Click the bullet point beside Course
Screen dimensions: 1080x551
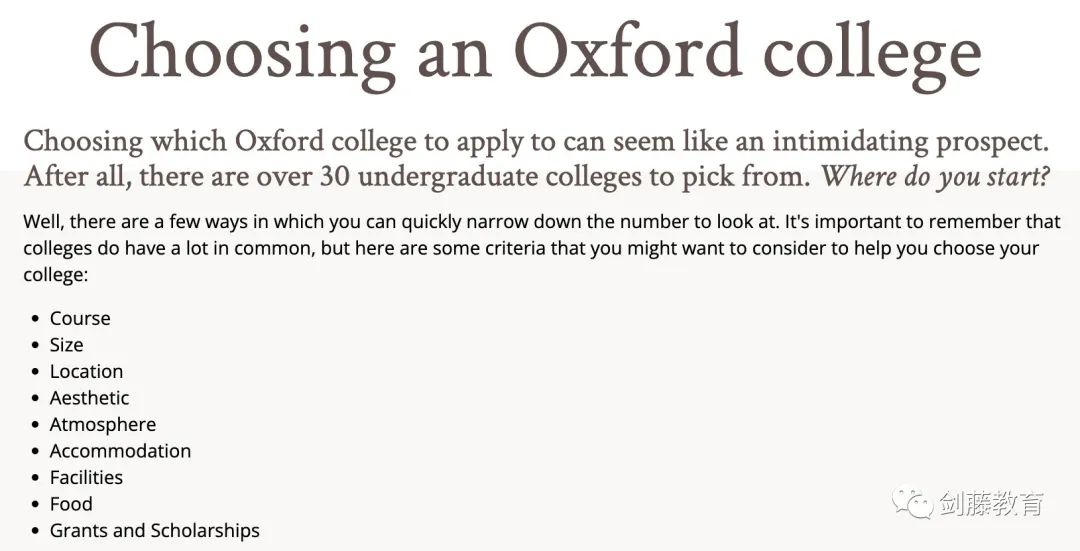click(36, 319)
